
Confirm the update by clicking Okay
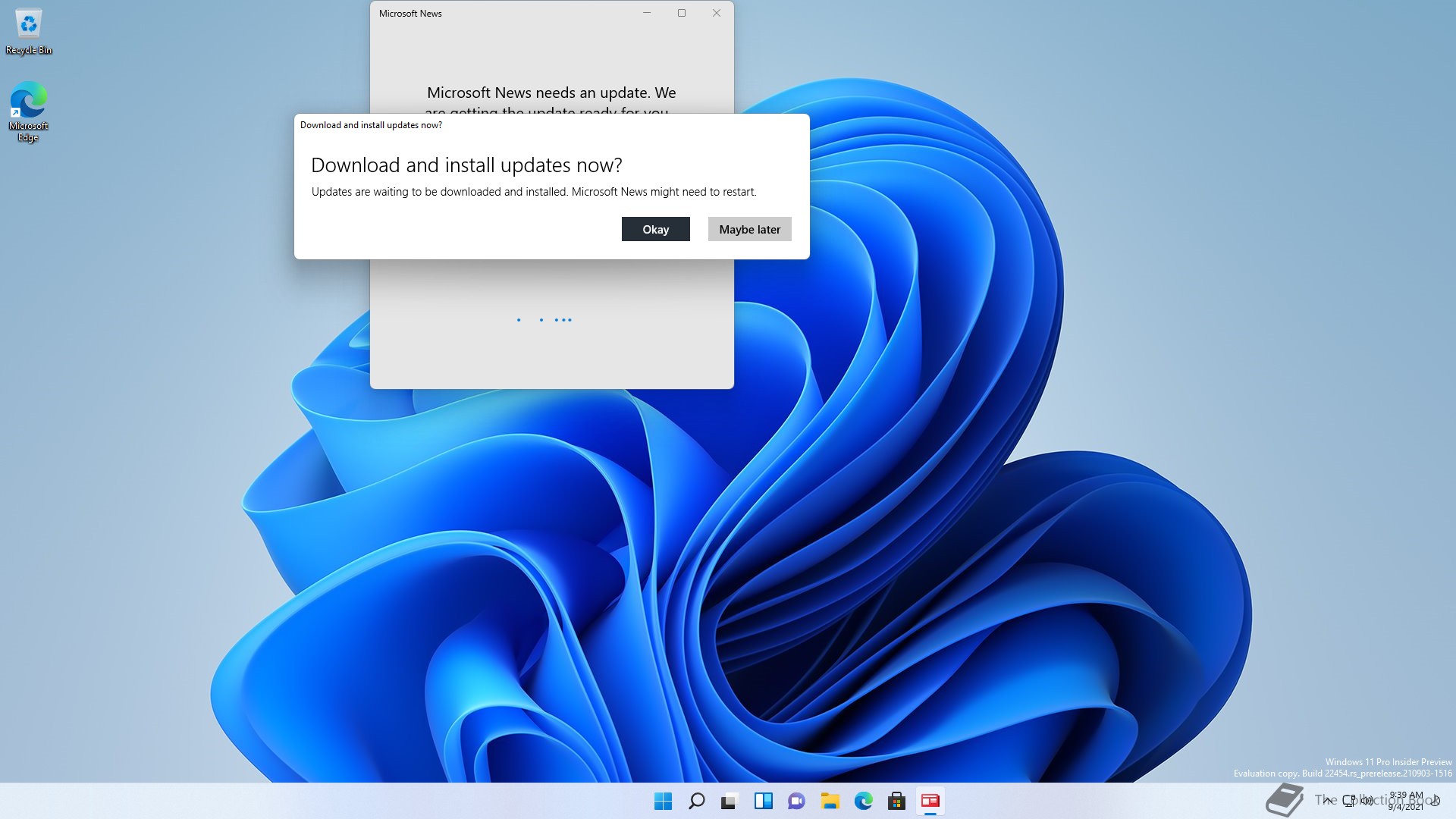(655, 229)
